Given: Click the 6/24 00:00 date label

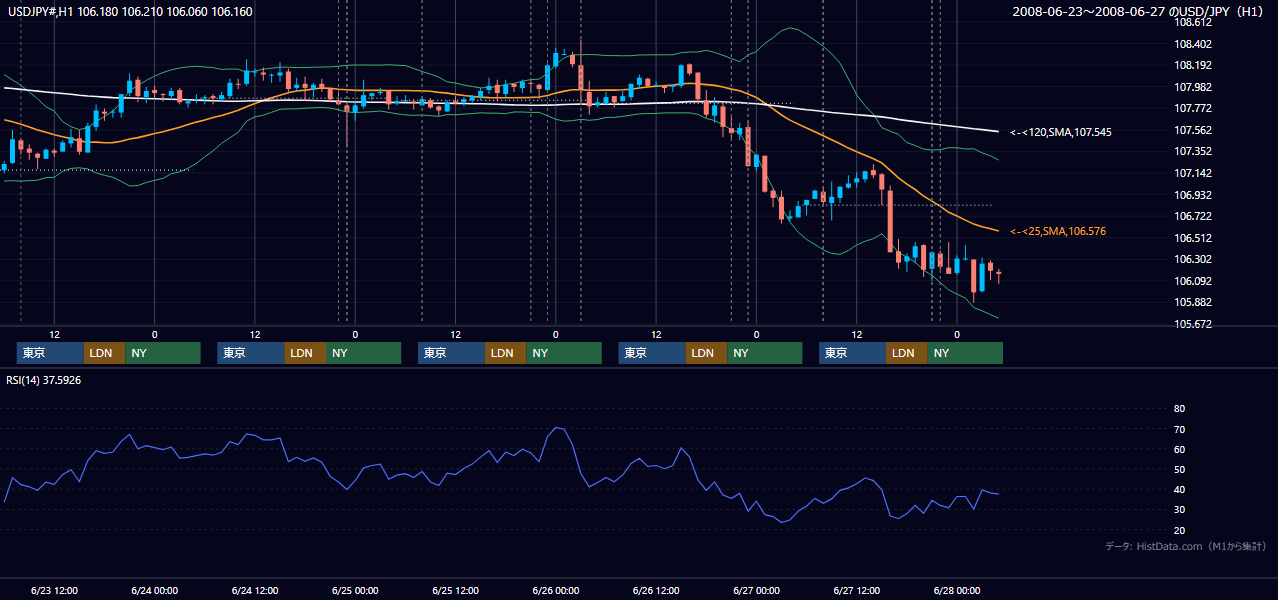Looking at the screenshot, I should pos(154,590).
